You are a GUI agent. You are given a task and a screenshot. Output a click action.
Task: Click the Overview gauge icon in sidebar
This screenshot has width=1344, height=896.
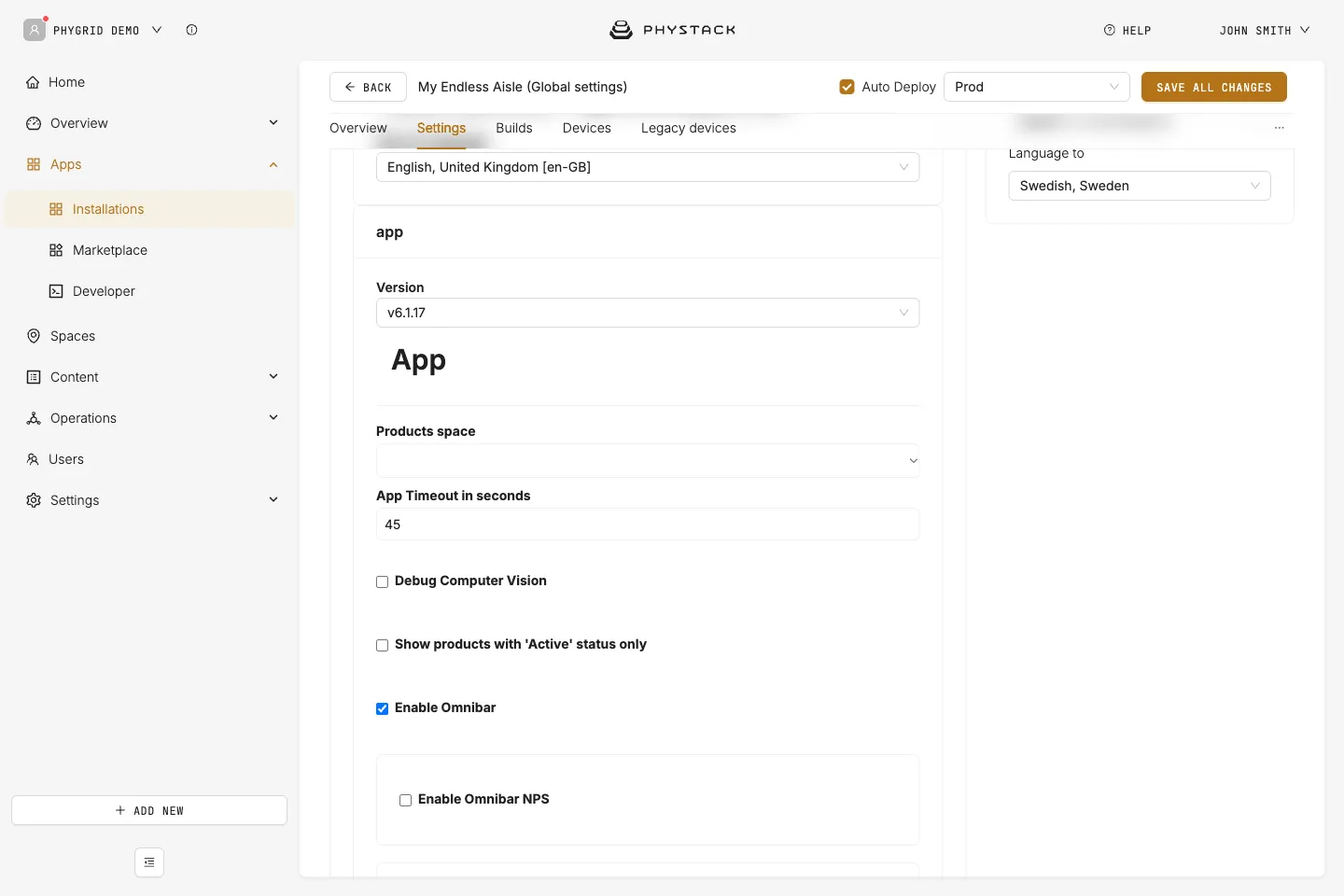coord(34,123)
